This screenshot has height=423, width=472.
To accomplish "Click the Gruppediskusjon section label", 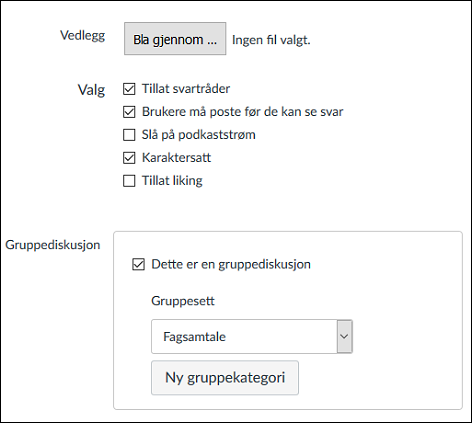I will tap(53, 245).
